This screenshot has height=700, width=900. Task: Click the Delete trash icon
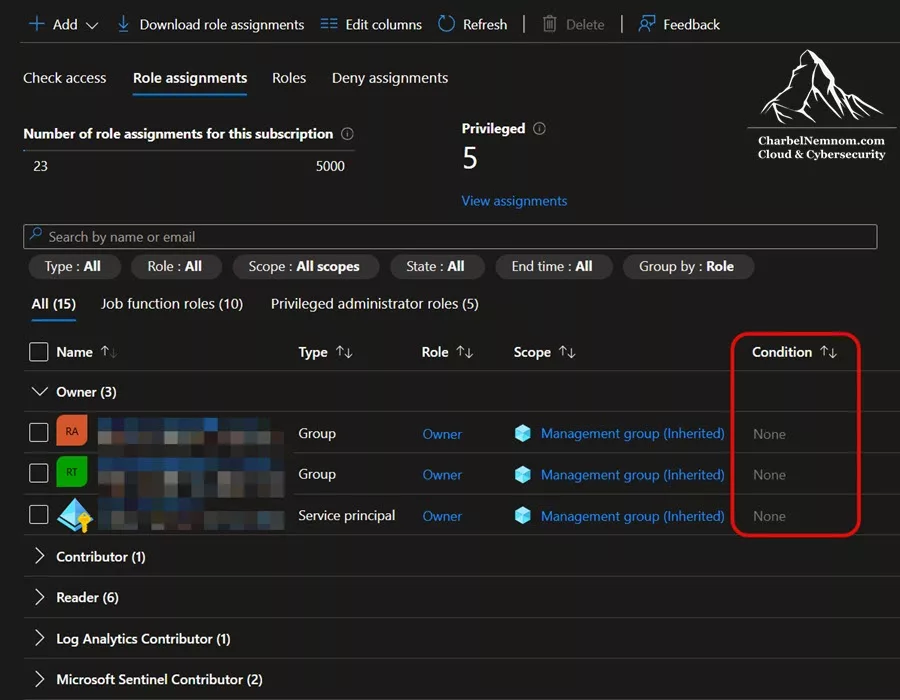click(549, 24)
